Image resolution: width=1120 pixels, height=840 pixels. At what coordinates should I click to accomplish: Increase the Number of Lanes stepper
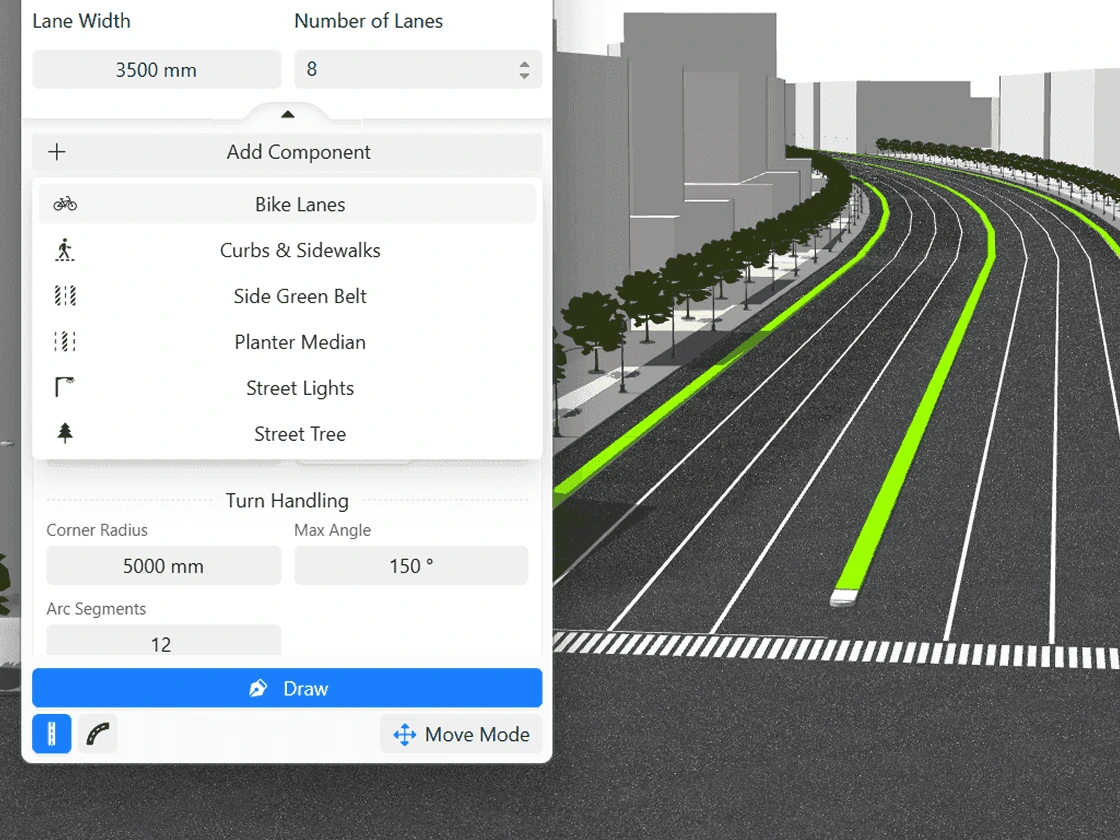[x=524, y=64]
